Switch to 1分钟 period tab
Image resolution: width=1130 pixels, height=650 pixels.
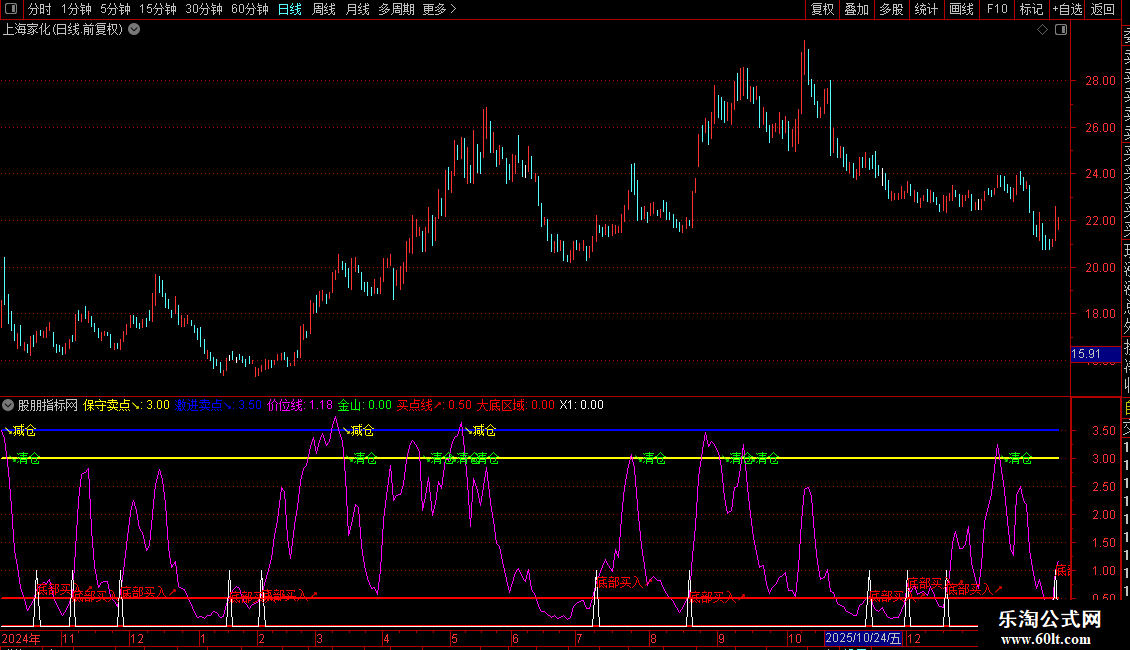click(x=76, y=9)
